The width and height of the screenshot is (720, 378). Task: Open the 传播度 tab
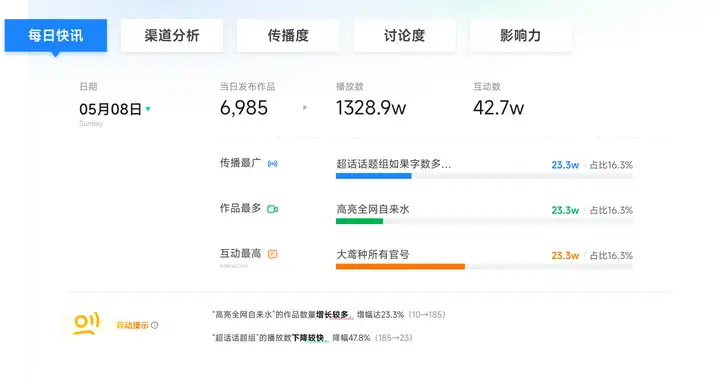point(288,35)
